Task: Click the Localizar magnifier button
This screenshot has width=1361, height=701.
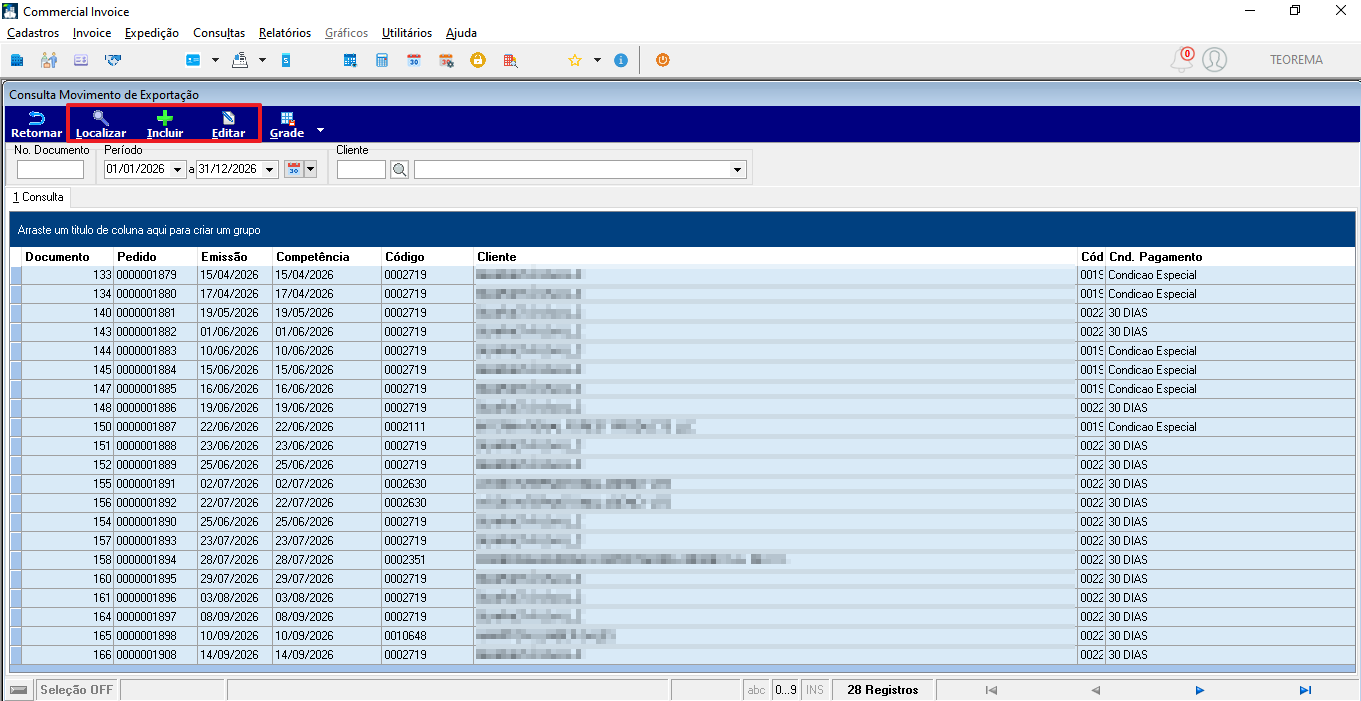Action: coord(101,124)
